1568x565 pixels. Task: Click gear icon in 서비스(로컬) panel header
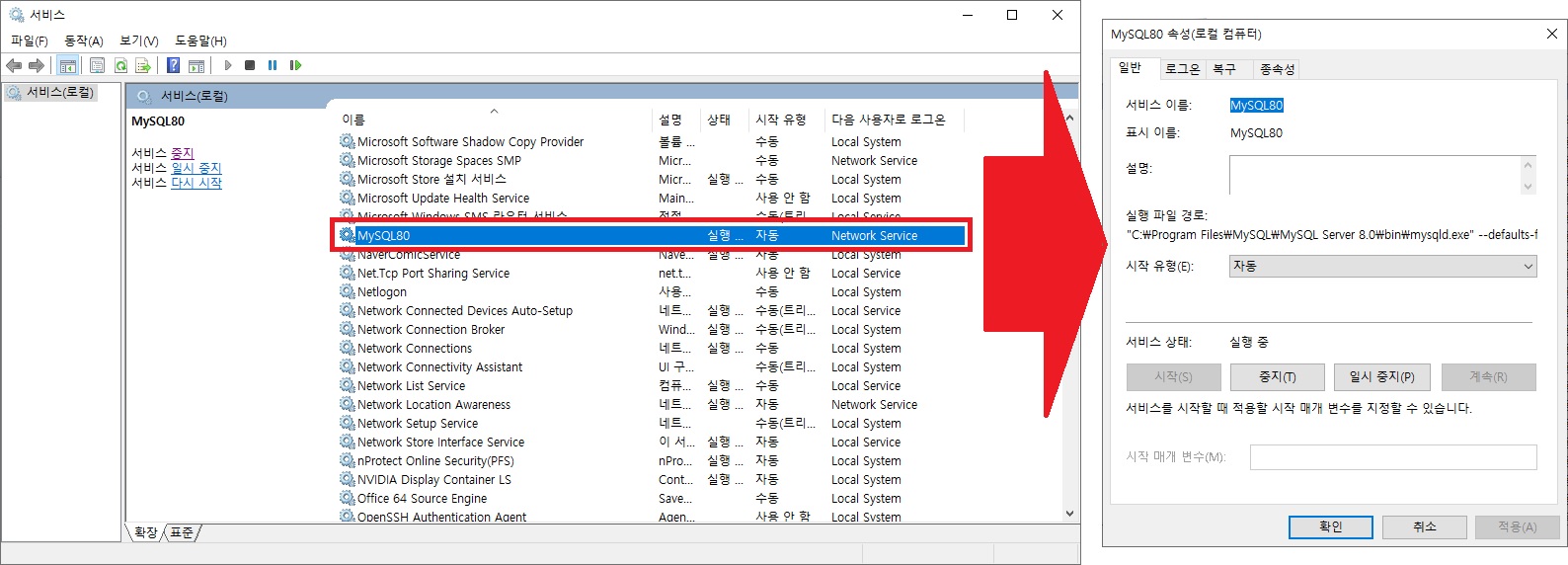tap(144, 96)
